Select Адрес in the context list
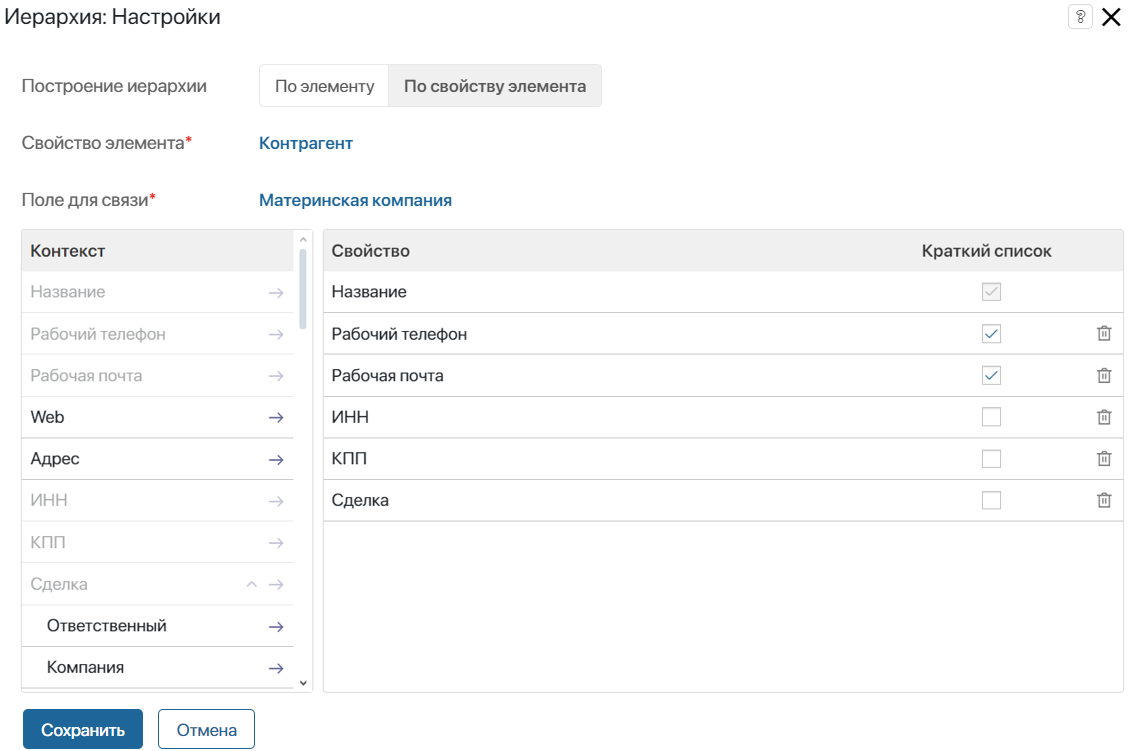The width and height of the screenshot is (1134, 751). (x=157, y=459)
